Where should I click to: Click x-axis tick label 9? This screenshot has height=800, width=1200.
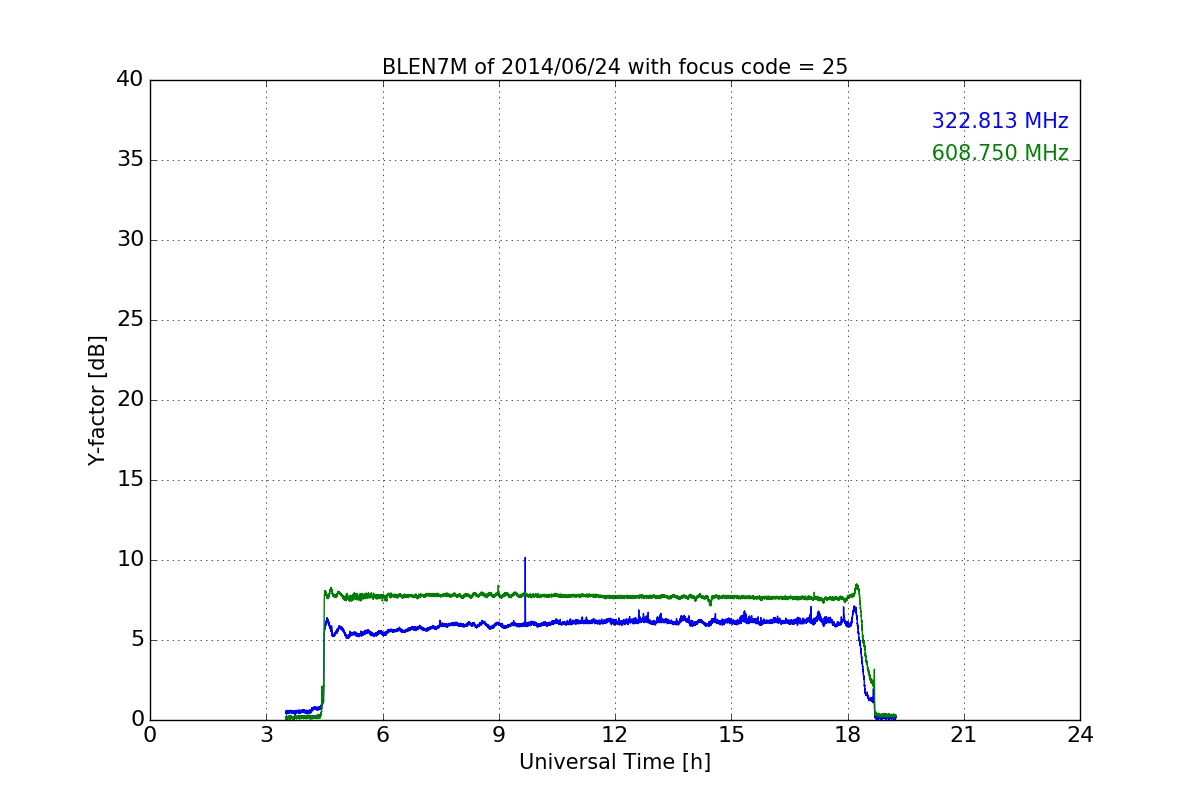499,735
